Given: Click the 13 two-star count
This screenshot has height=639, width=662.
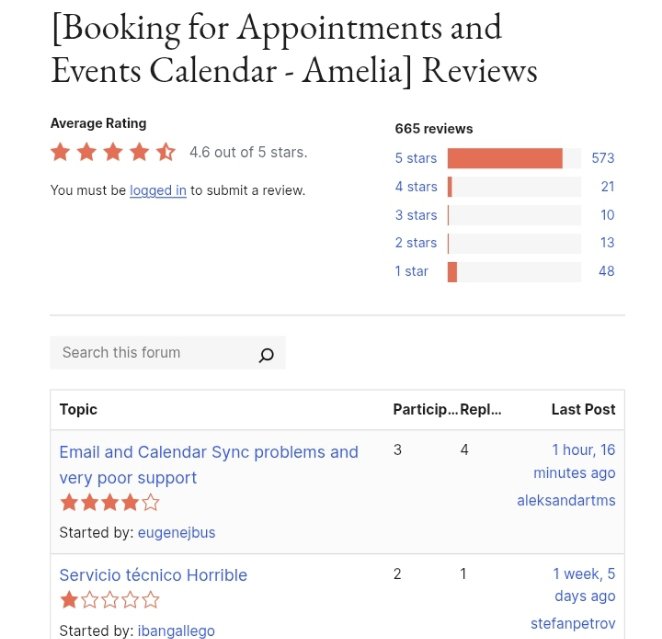Looking at the screenshot, I should click(x=608, y=243).
